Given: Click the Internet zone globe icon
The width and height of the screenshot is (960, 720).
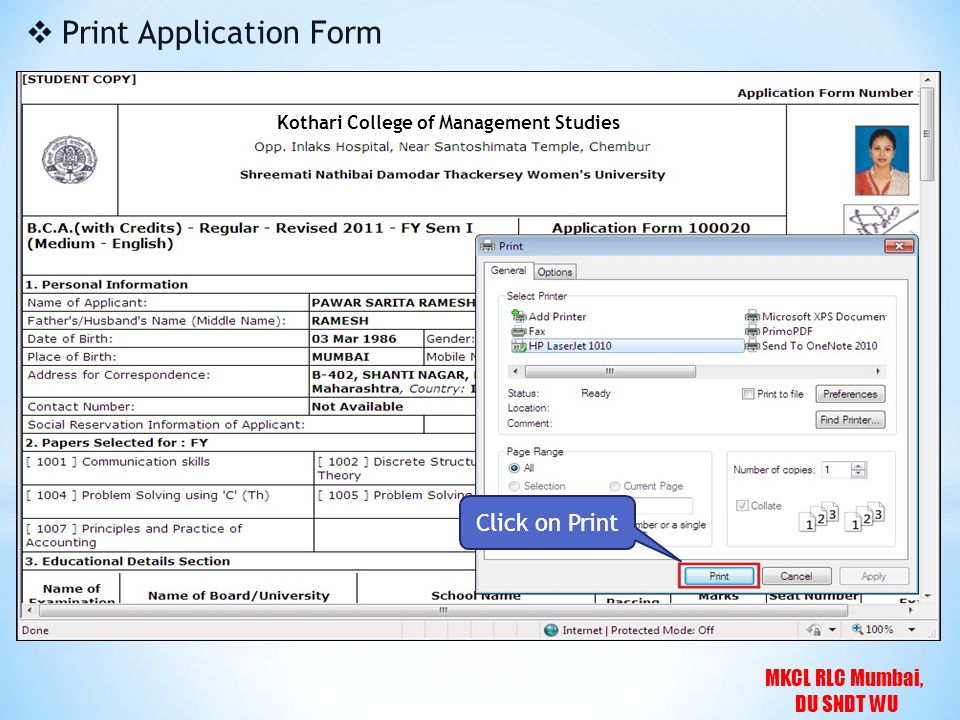Looking at the screenshot, I should 551,629.
